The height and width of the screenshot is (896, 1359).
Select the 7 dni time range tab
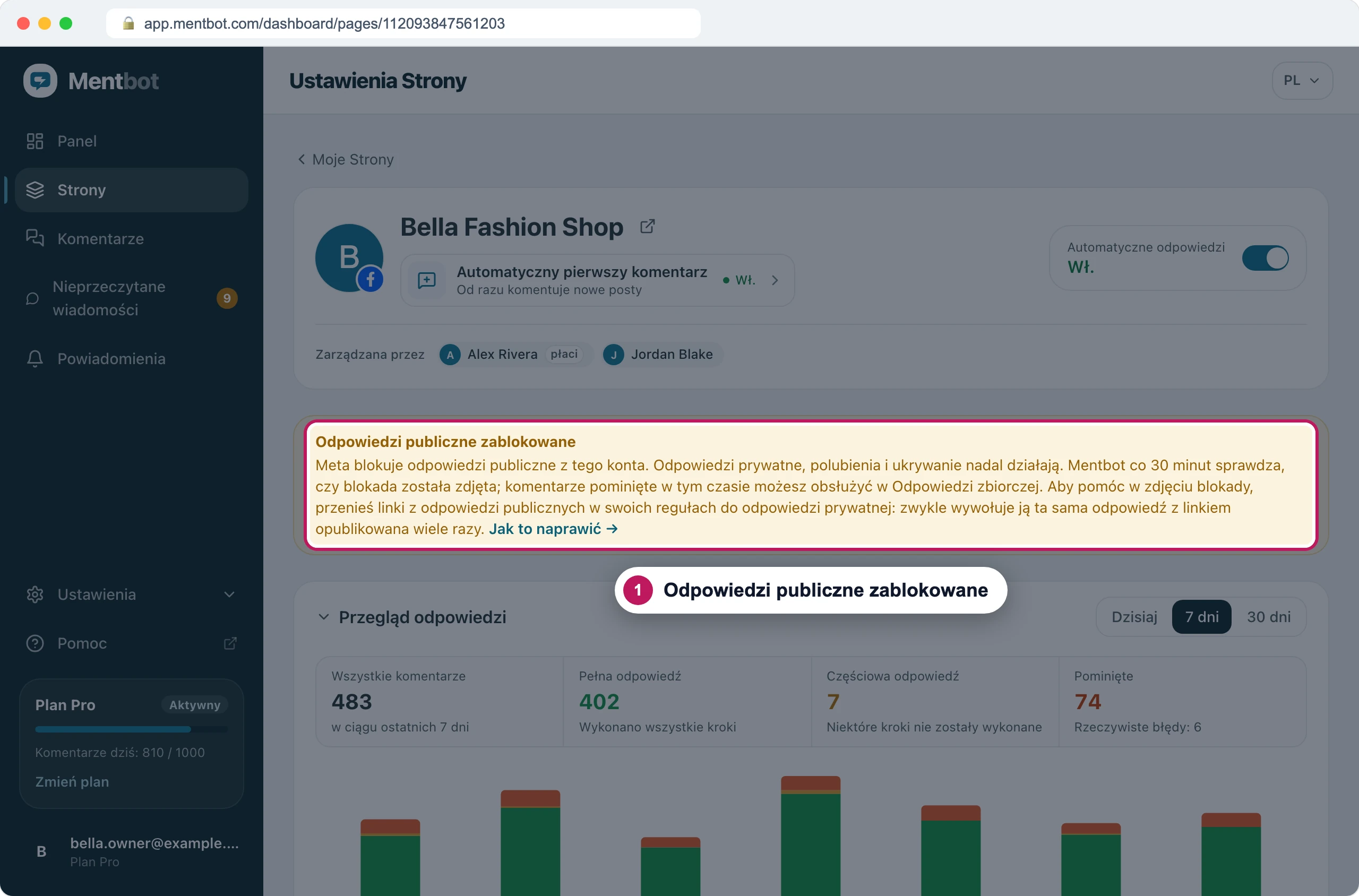tap(1201, 617)
